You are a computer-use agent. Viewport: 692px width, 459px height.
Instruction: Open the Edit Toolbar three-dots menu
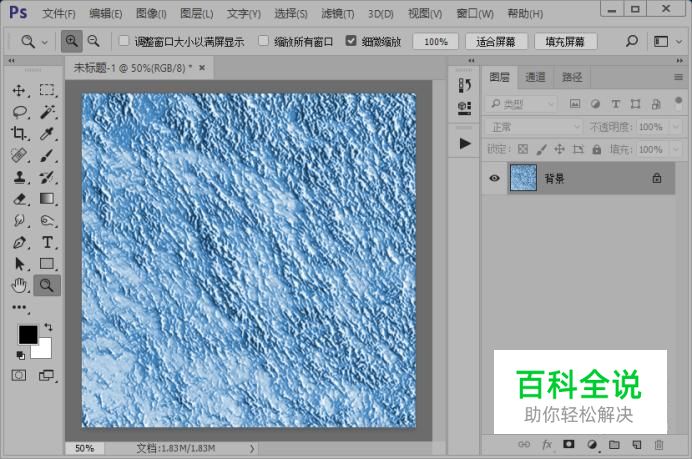[19, 307]
